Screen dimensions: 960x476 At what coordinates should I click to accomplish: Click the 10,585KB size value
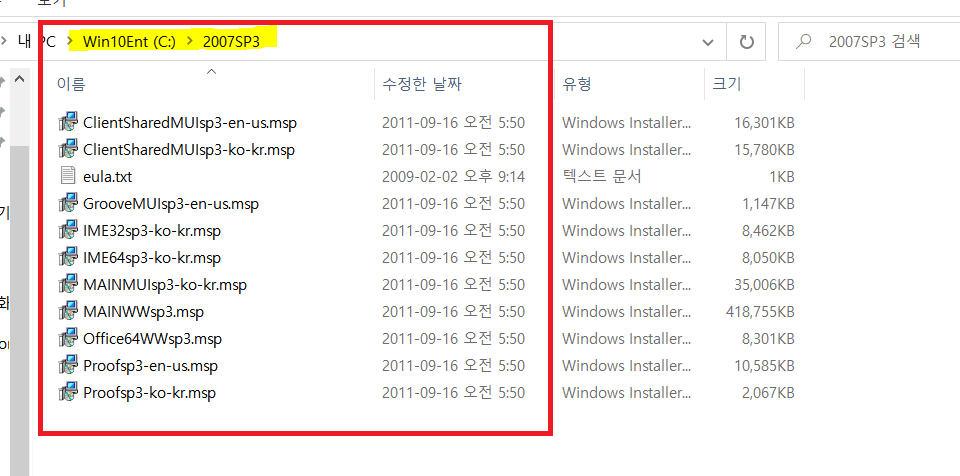coord(764,365)
